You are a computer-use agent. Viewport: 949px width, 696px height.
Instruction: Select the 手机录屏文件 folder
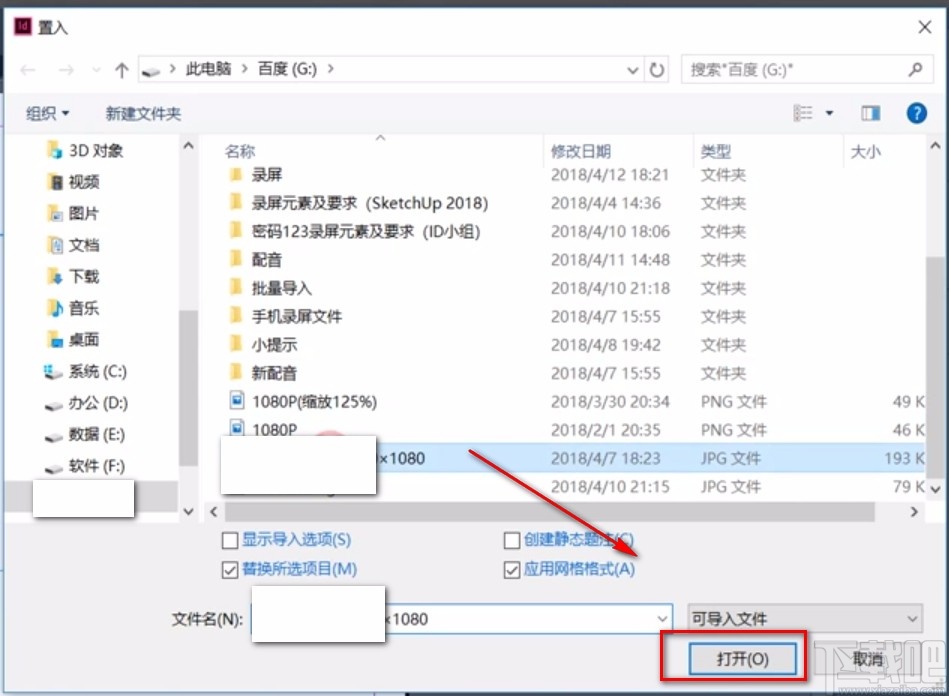pos(286,317)
